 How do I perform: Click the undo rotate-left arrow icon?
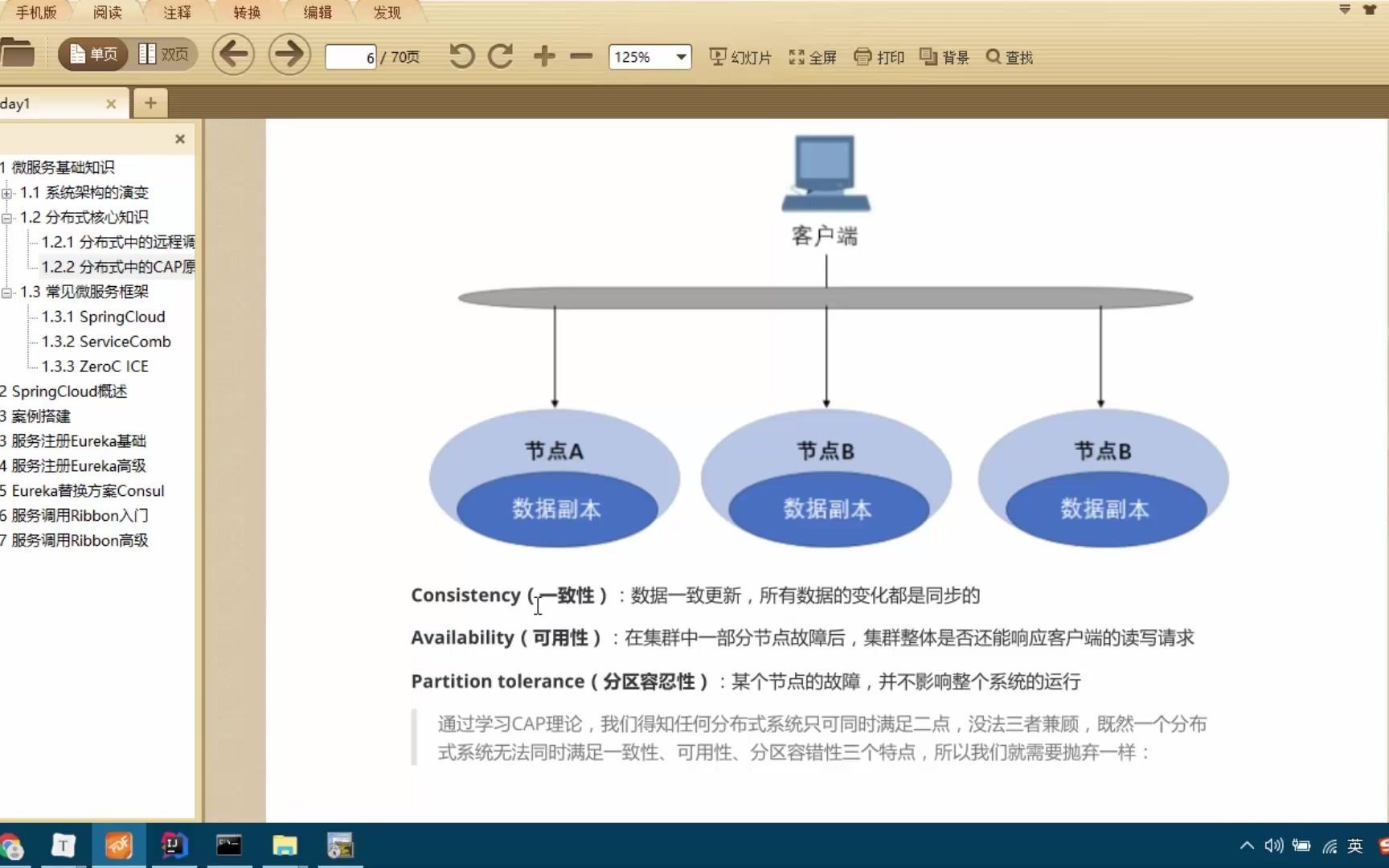[460, 56]
